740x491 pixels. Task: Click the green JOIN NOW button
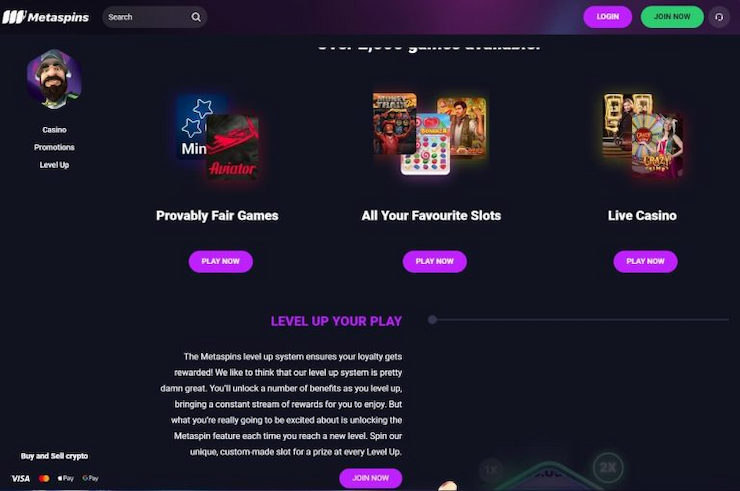click(672, 17)
